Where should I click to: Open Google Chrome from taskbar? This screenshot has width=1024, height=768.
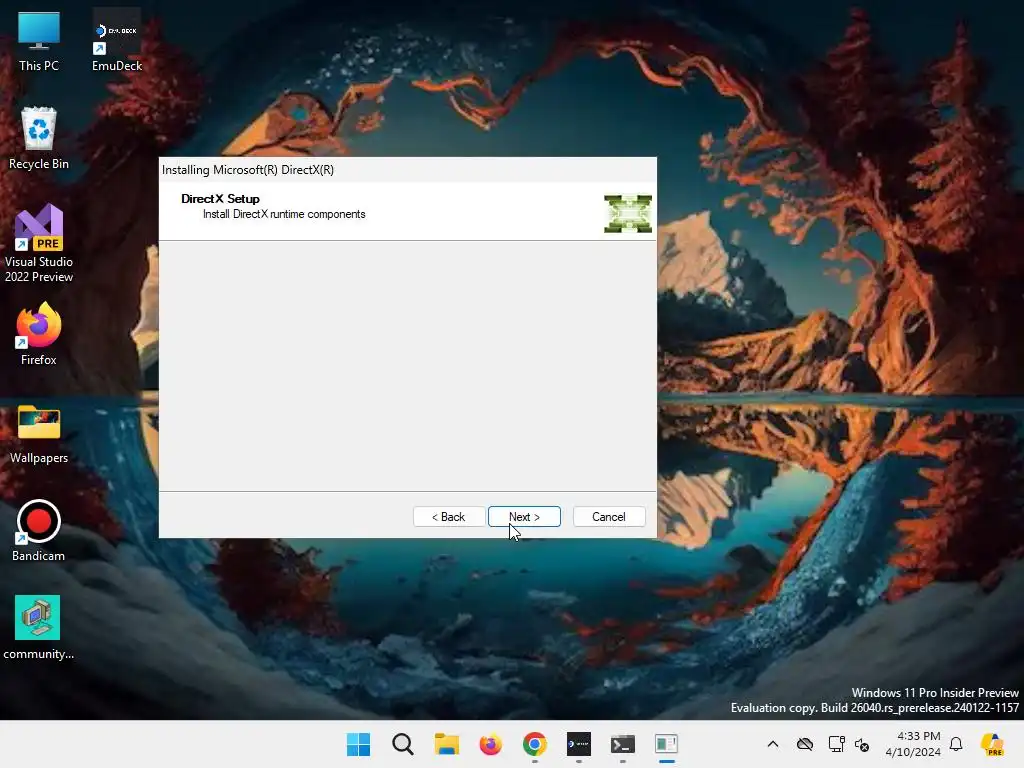[534, 744]
